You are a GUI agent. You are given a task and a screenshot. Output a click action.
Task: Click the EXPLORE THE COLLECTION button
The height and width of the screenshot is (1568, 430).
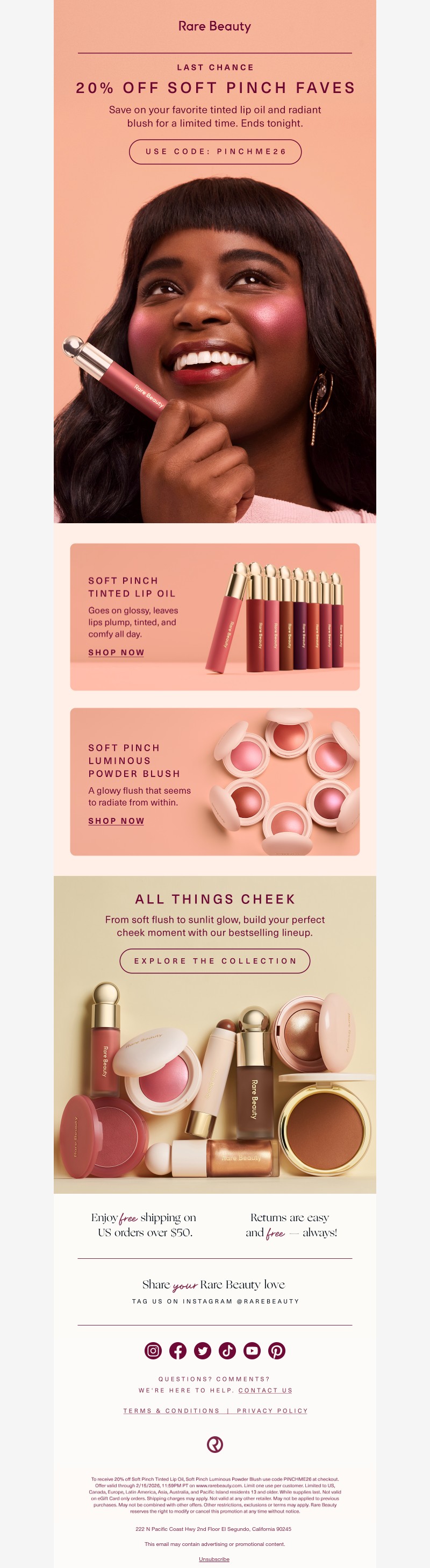coord(216,960)
